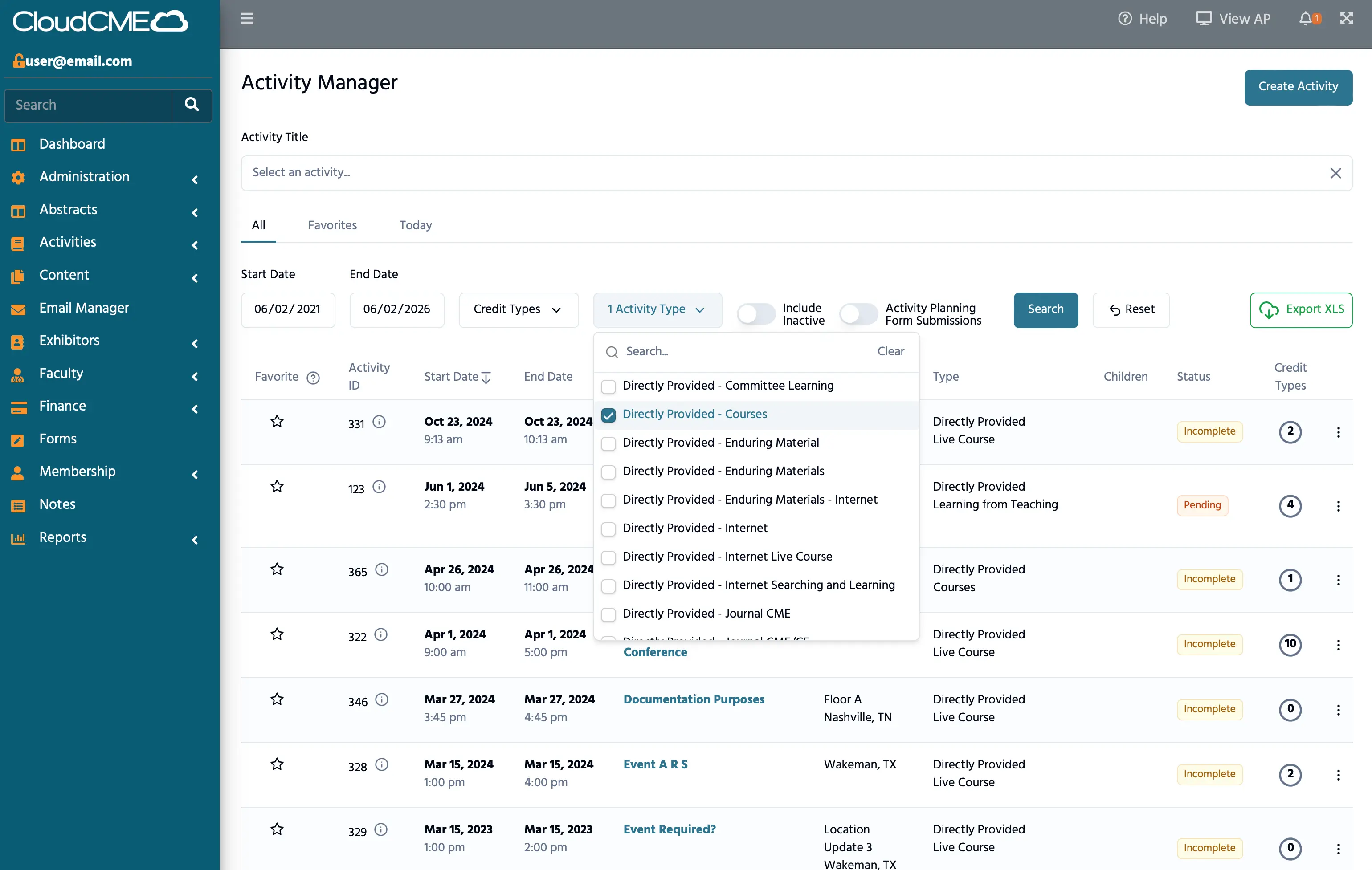This screenshot has height=870, width=1372.
Task: Click the Export XLS button
Action: (x=1301, y=309)
